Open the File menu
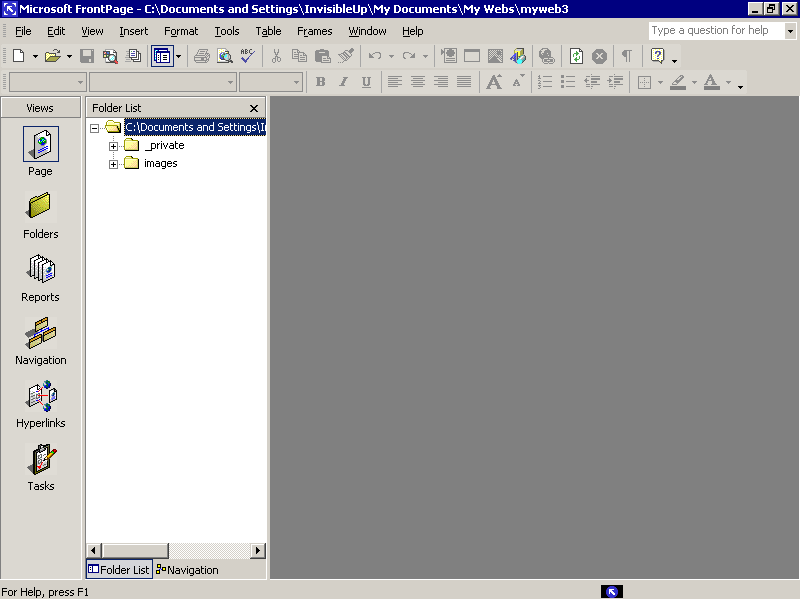This screenshot has width=800, height=600. tap(23, 31)
